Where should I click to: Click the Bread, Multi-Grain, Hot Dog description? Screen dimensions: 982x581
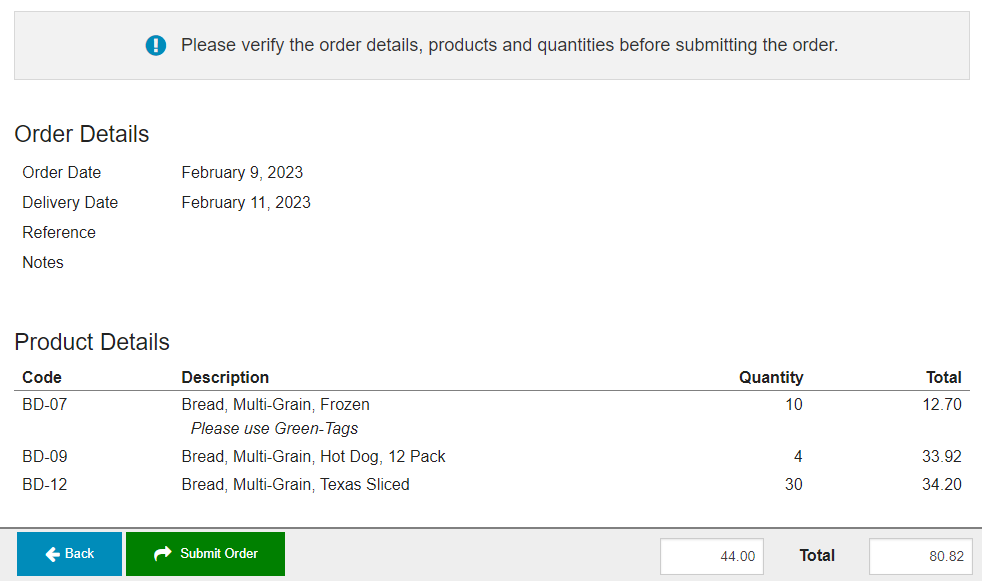313,456
